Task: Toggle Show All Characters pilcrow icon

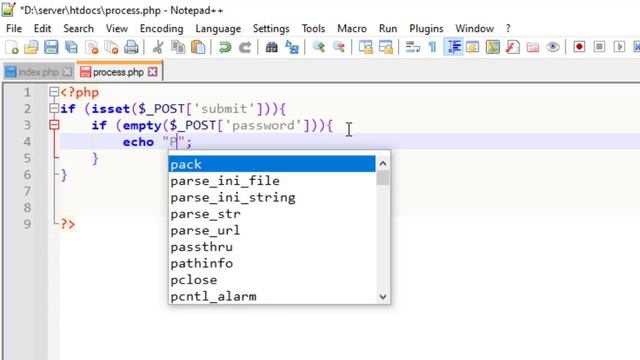Action: (x=432, y=47)
